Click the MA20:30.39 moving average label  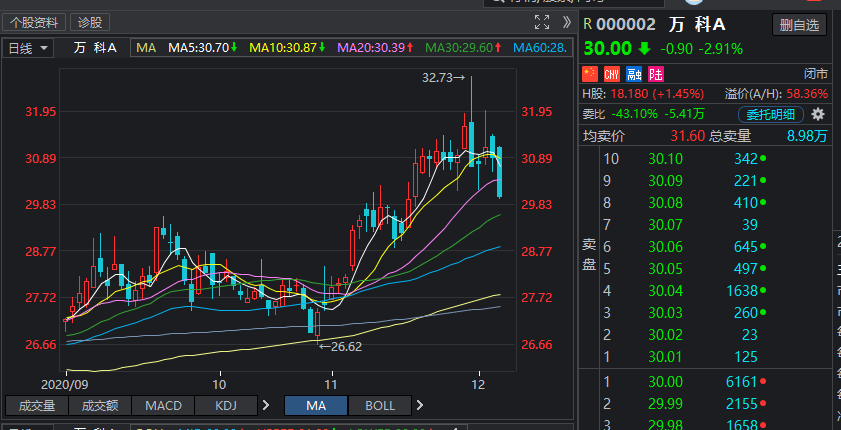point(375,48)
